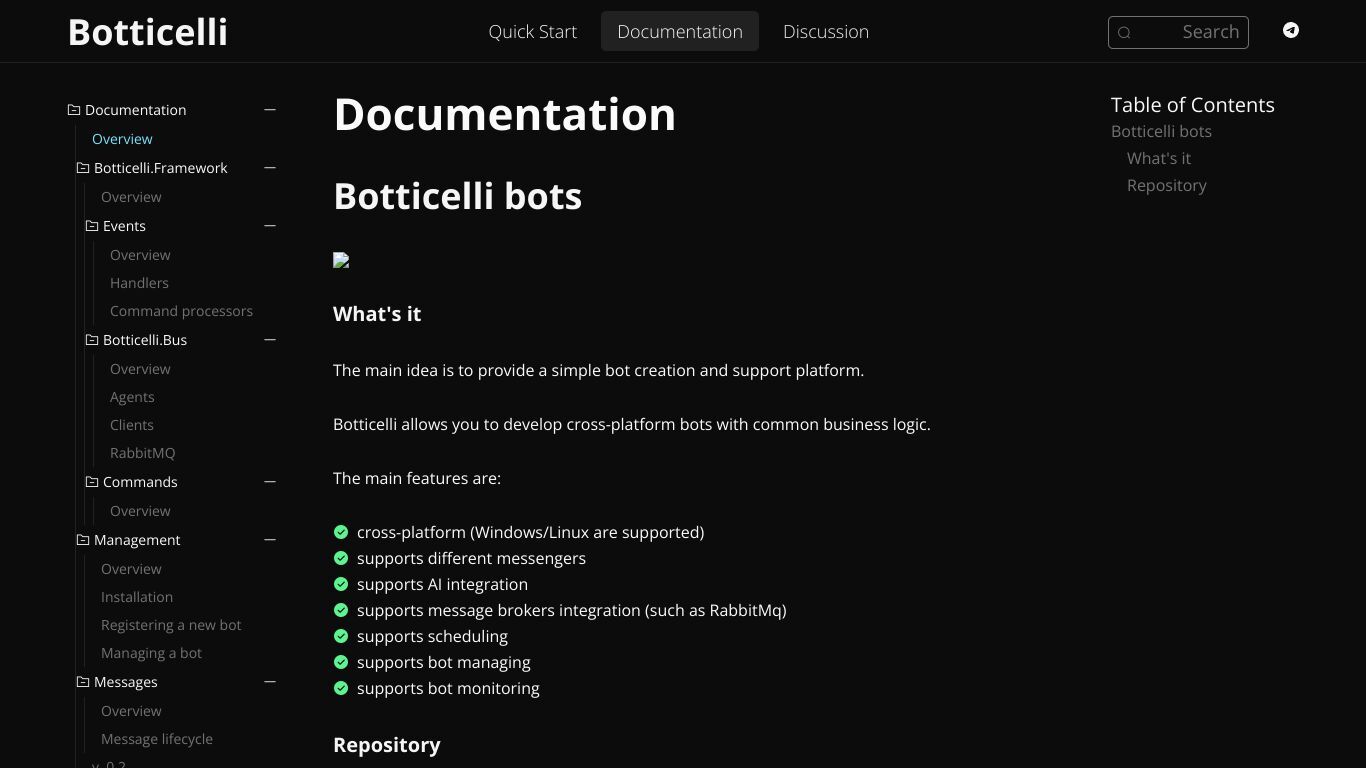
Task: Click the Botticelli site logo
Action: click(x=148, y=32)
